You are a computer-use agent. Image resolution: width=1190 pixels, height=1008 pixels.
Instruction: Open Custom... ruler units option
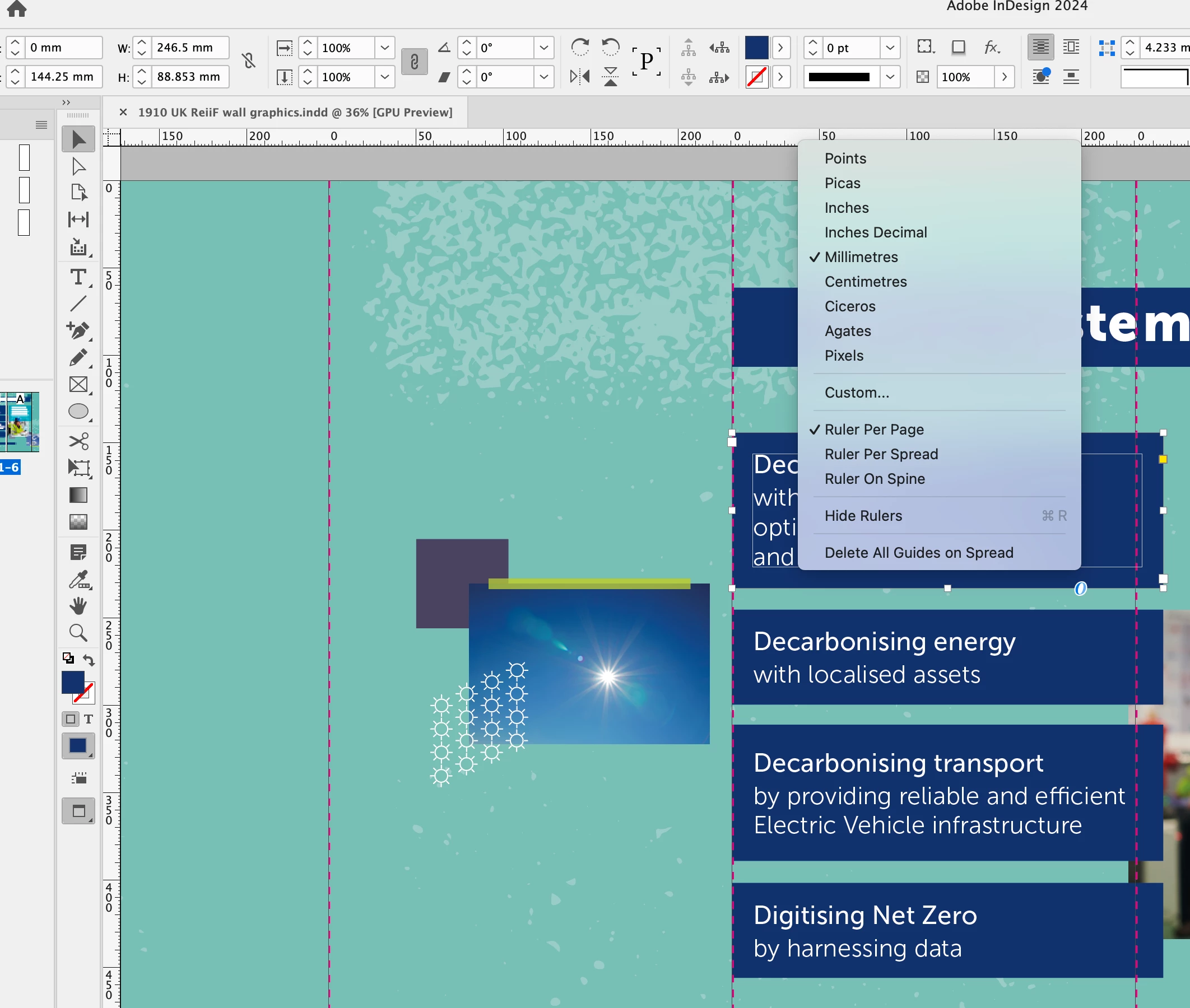pos(856,393)
